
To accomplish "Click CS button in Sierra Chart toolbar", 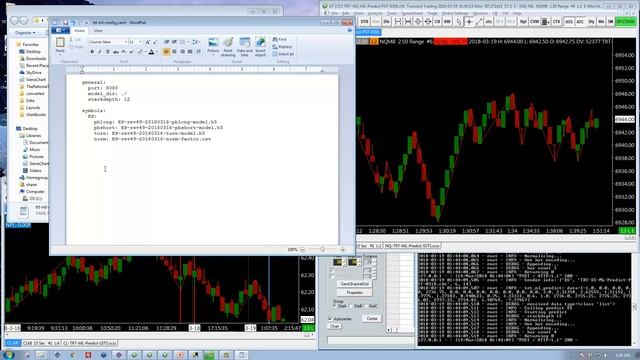I will [437, 22].
